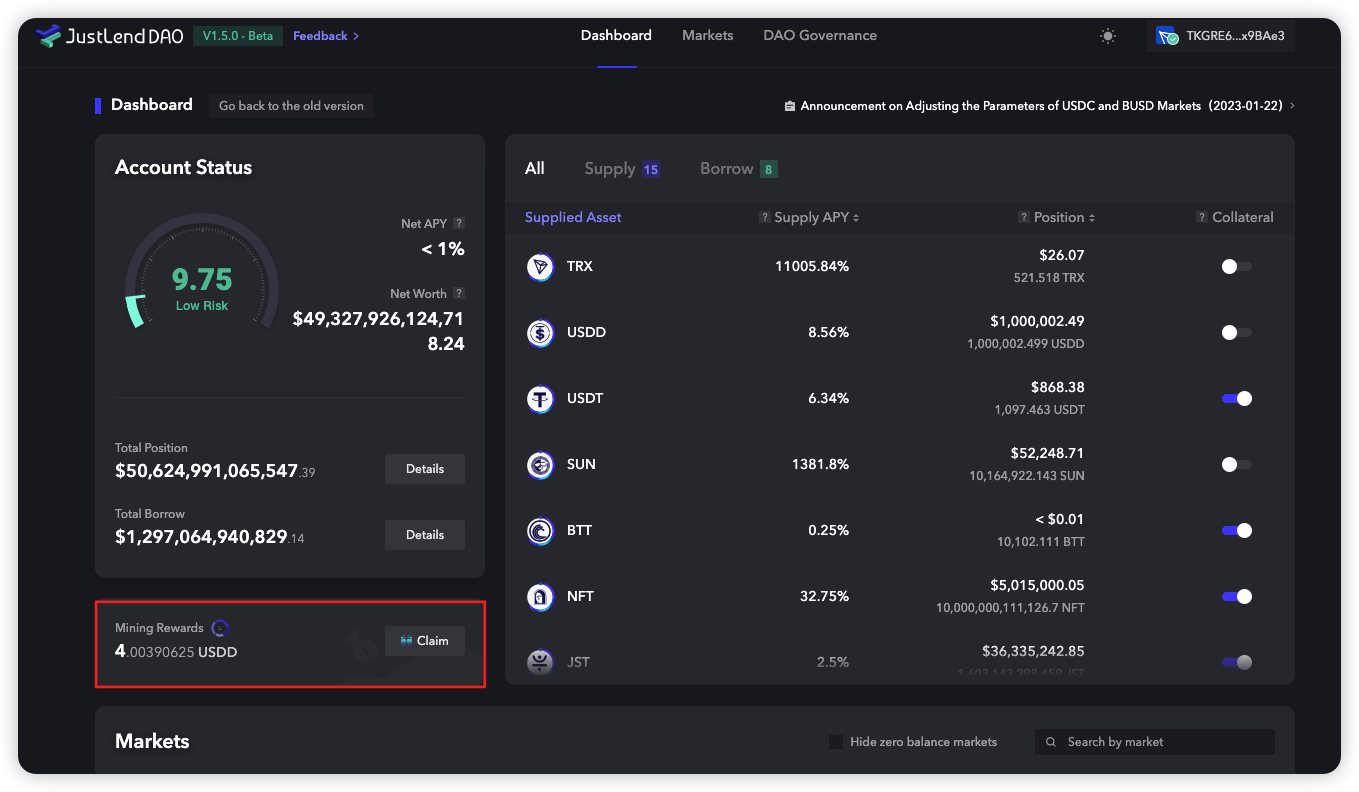
Task: Click the Net APY help question mark
Action: (459, 224)
